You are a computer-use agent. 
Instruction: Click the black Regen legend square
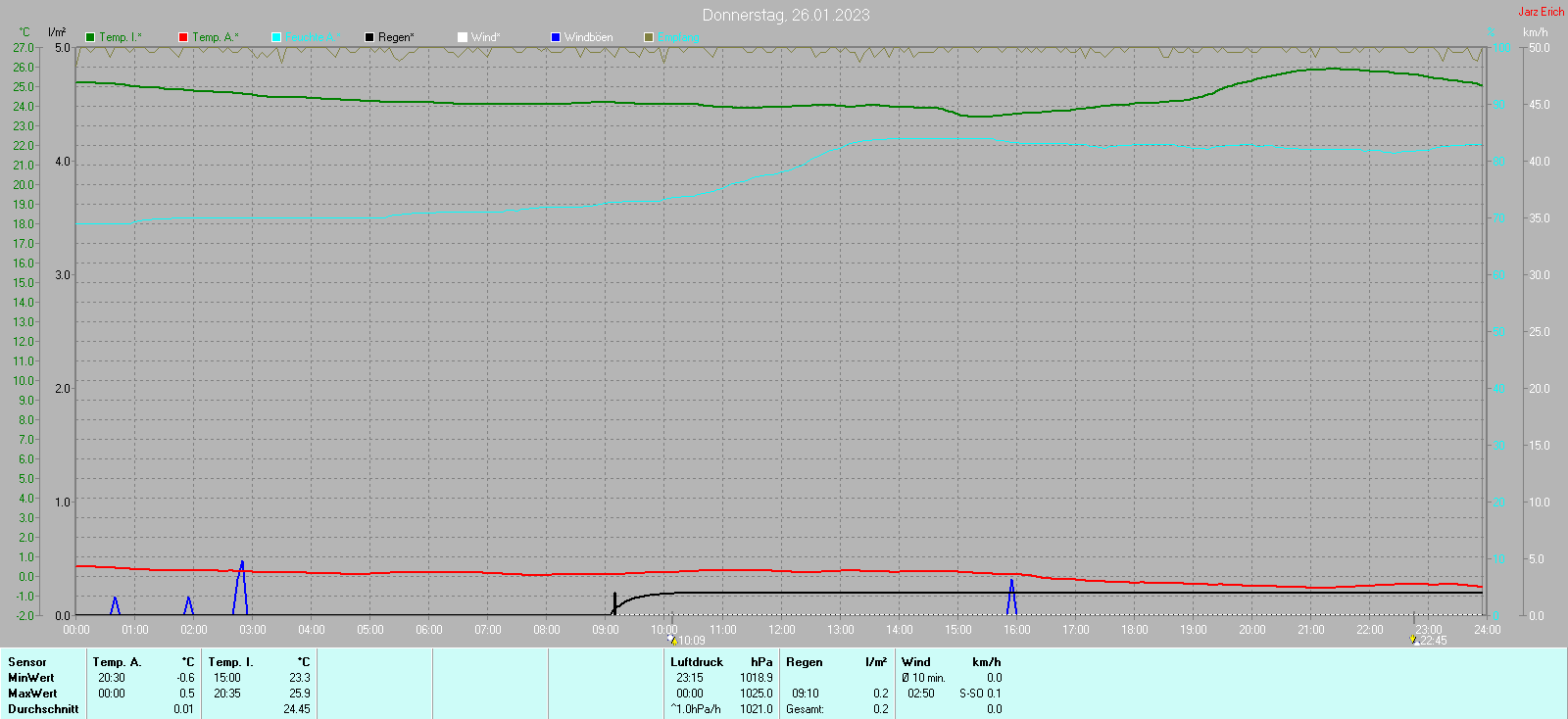click(x=369, y=37)
